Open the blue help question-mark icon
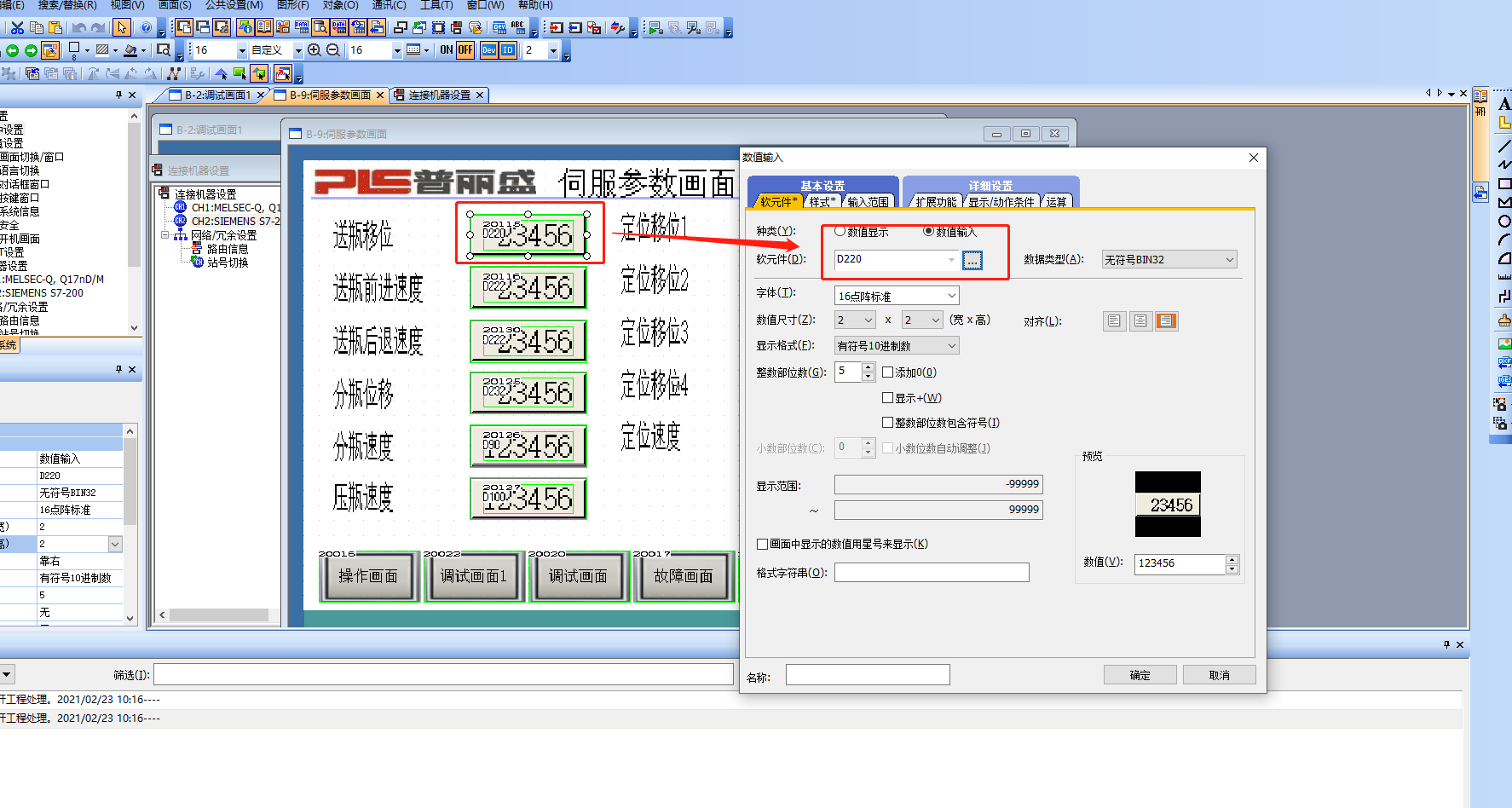 click(146, 27)
